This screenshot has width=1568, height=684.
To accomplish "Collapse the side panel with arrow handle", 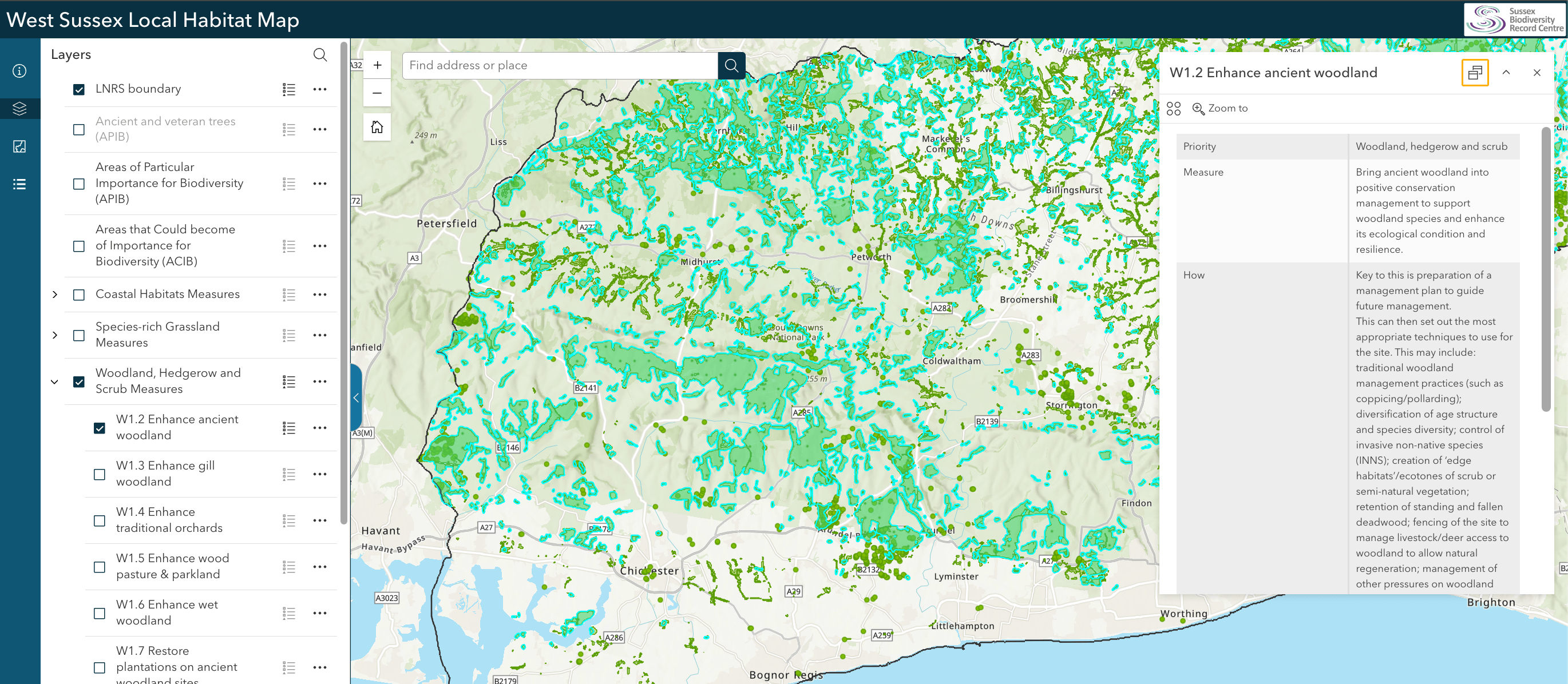I will [x=356, y=397].
